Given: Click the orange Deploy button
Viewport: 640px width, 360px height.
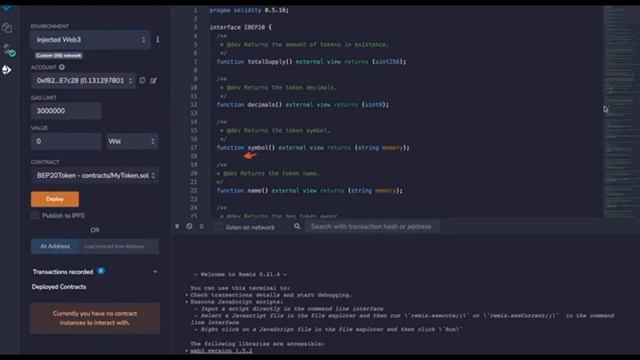Looking at the screenshot, I should coord(55,199).
